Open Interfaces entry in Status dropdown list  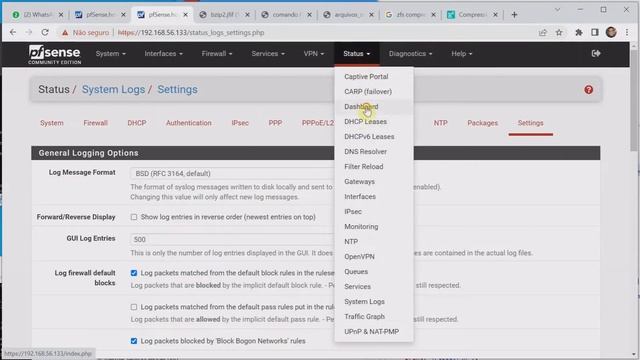coord(360,196)
